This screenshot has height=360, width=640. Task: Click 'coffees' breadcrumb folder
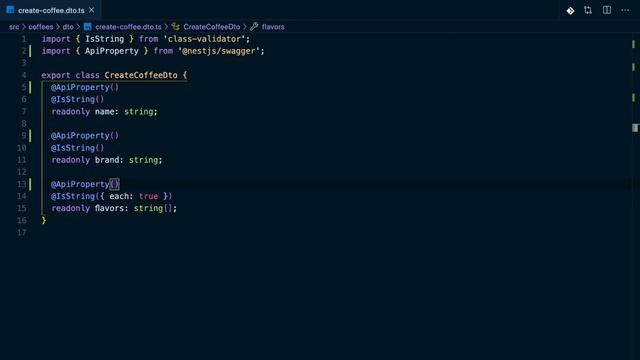pos(40,27)
